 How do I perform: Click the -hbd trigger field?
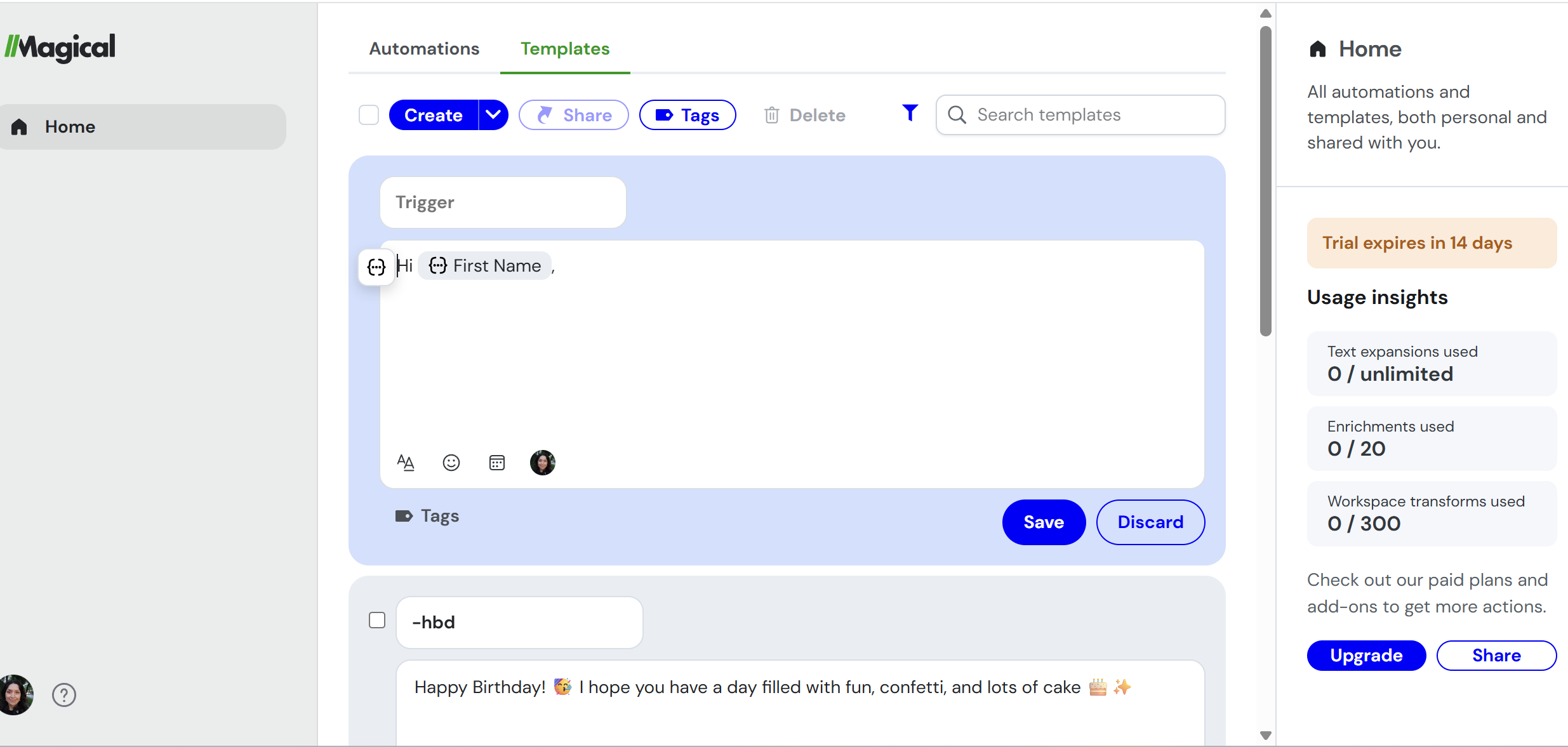(x=519, y=623)
